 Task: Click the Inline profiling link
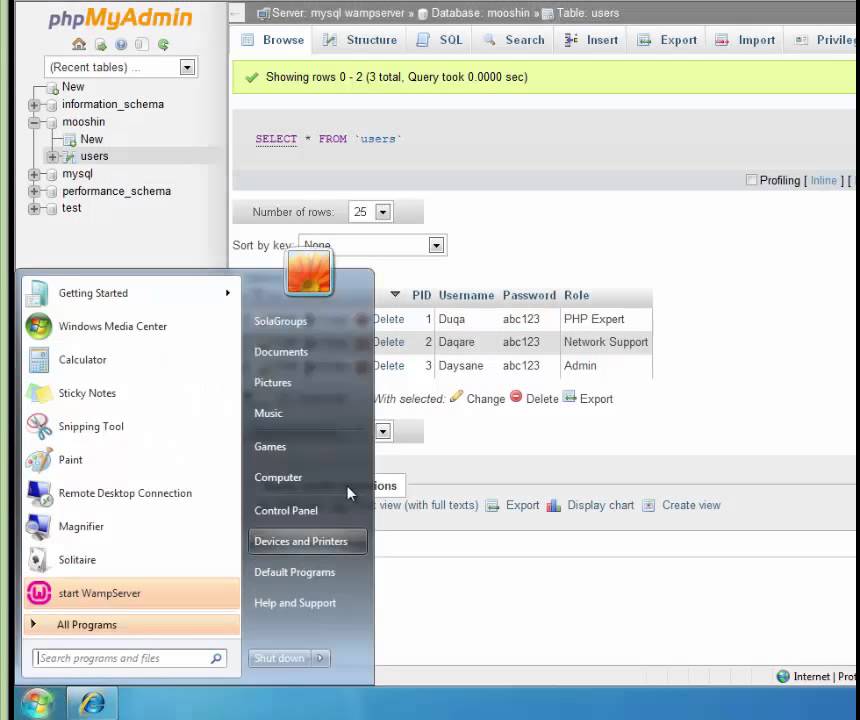point(823,180)
